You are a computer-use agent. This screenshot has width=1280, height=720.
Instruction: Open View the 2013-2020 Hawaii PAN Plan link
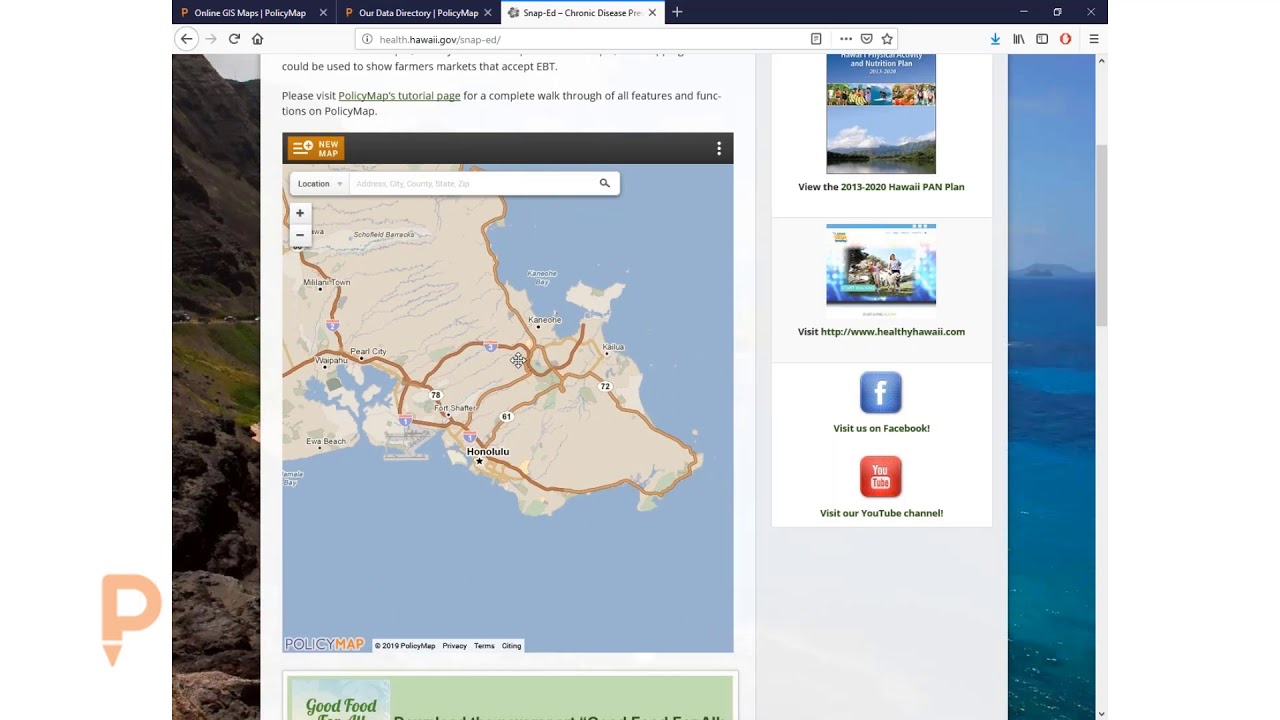tap(881, 187)
